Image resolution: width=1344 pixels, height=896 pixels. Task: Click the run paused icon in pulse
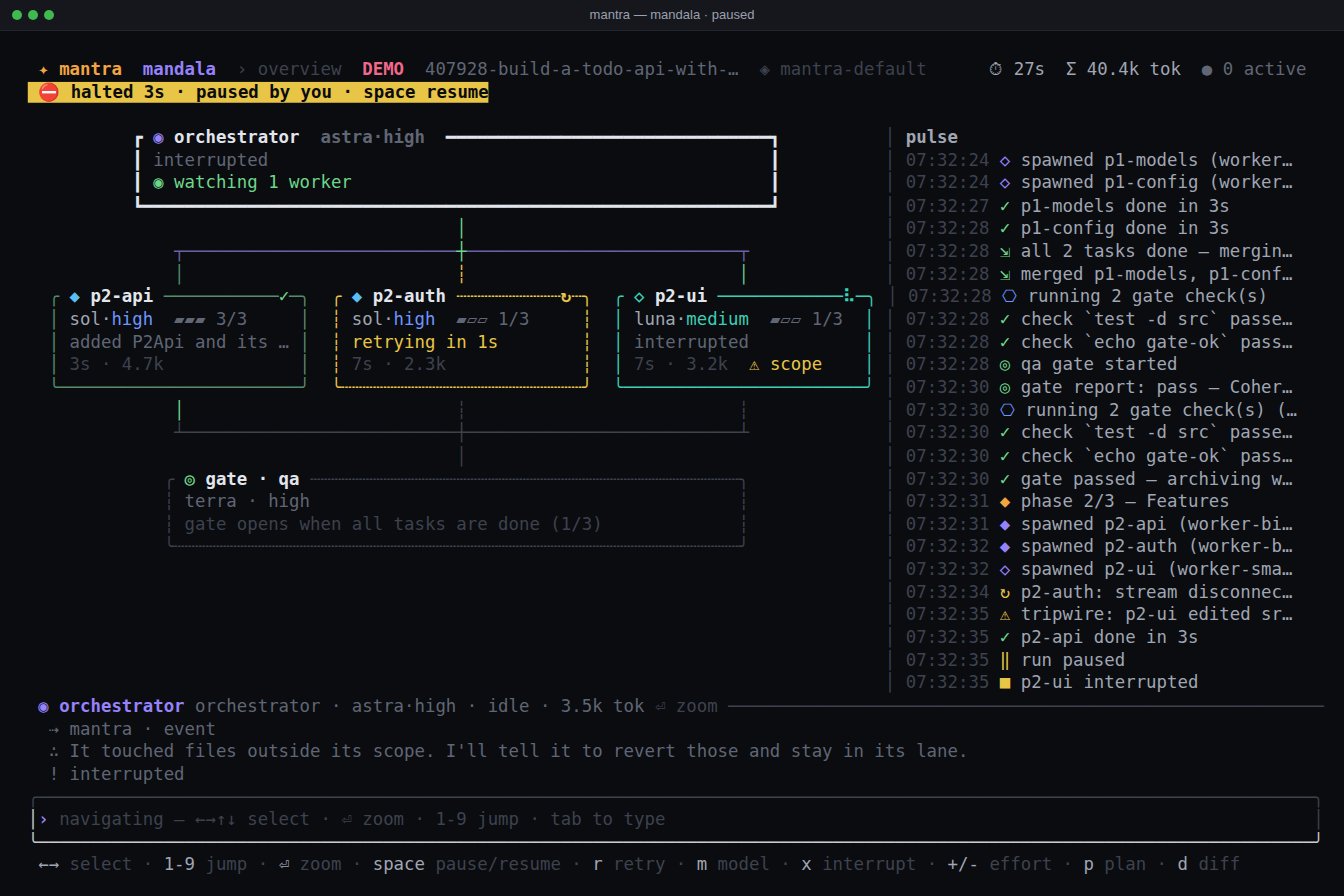click(x=1006, y=659)
